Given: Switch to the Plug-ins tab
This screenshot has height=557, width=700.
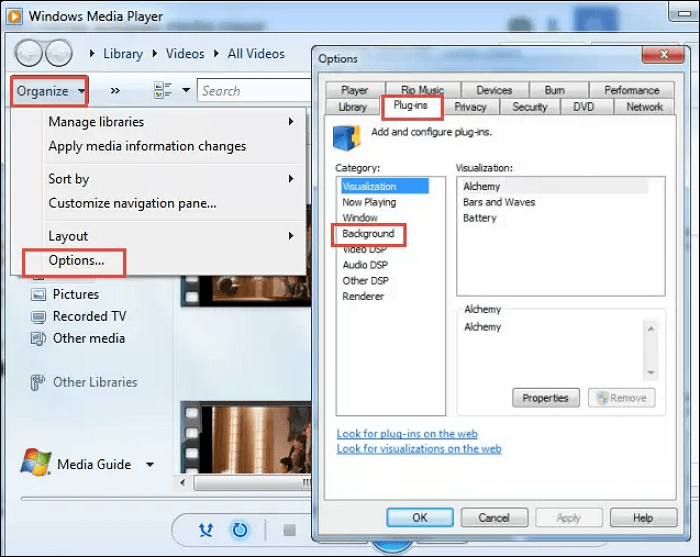Looking at the screenshot, I should coord(411,106).
